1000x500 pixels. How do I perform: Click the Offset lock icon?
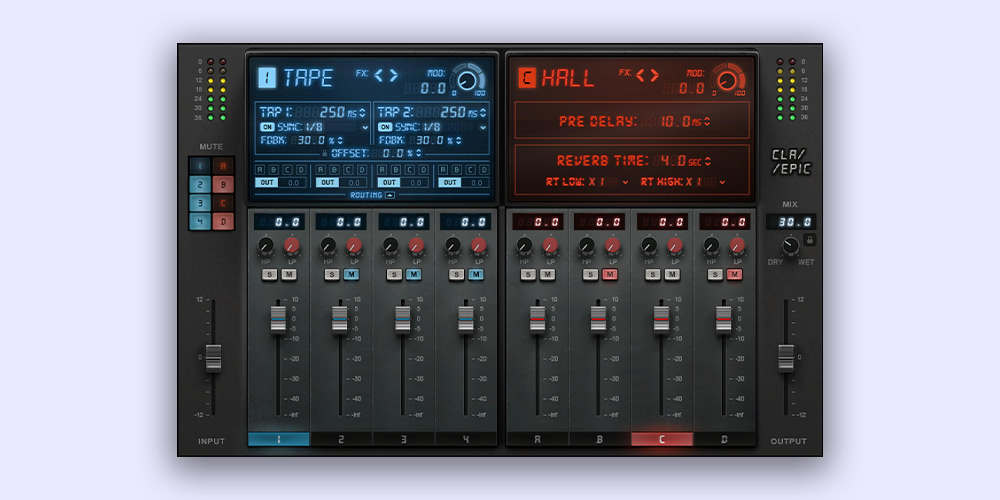pyautogui.click(x=325, y=153)
